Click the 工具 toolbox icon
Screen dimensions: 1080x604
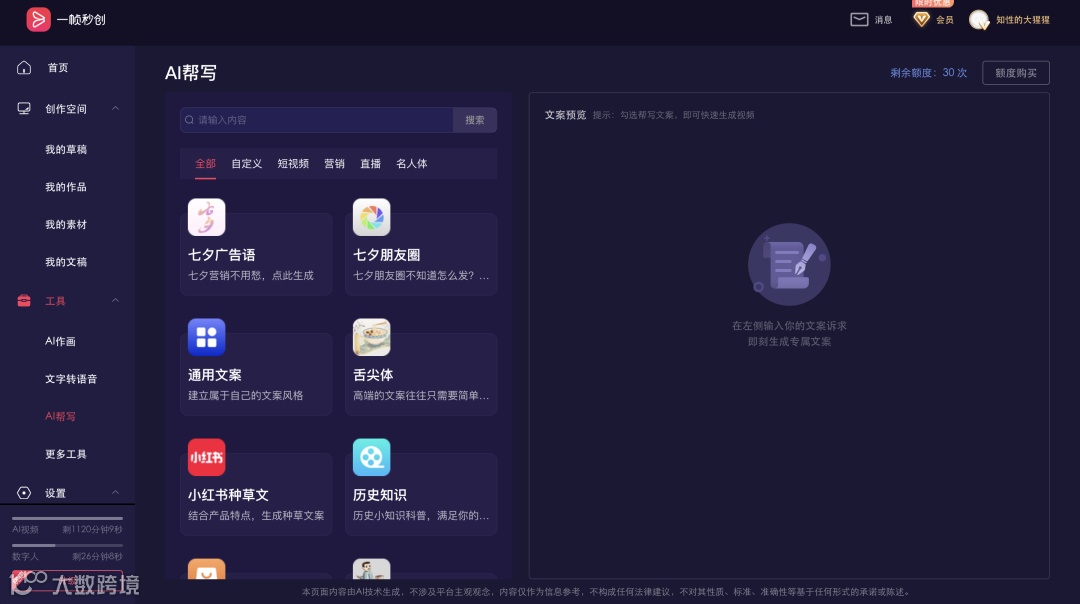[24, 301]
